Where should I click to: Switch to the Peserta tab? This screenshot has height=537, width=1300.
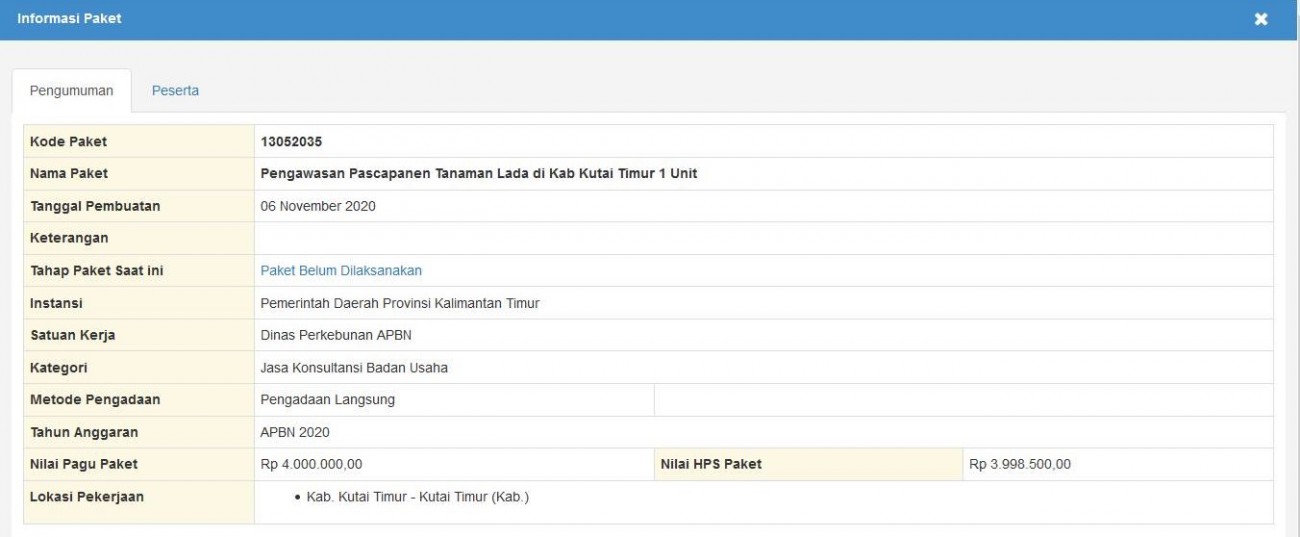click(x=175, y=91)
